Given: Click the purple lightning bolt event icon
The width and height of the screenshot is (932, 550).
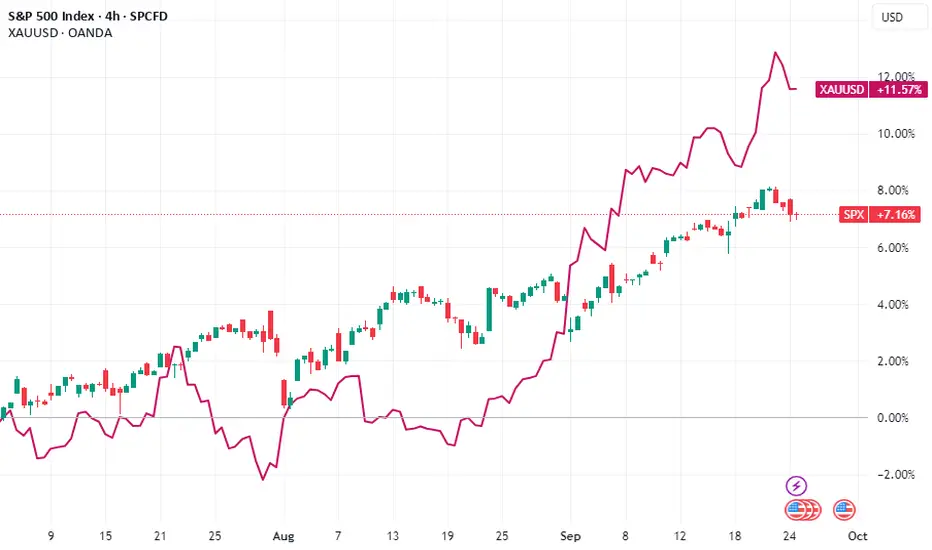Looking at the screenshot, I should coord(796,486).
